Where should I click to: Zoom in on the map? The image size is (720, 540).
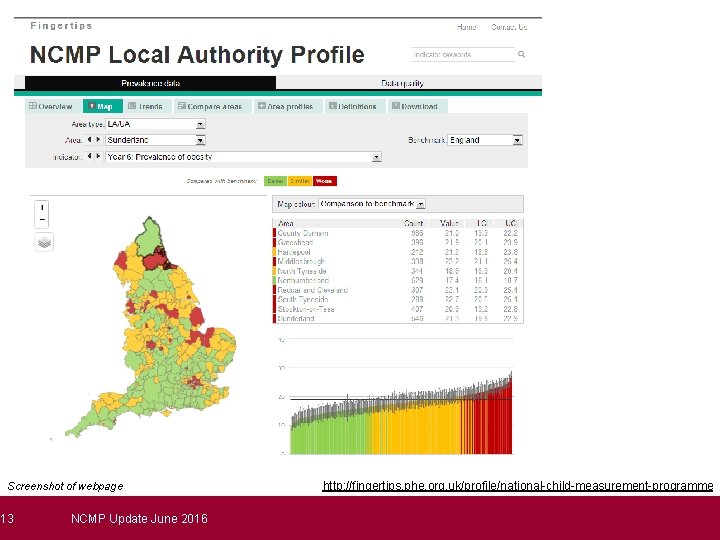[42, 208]
